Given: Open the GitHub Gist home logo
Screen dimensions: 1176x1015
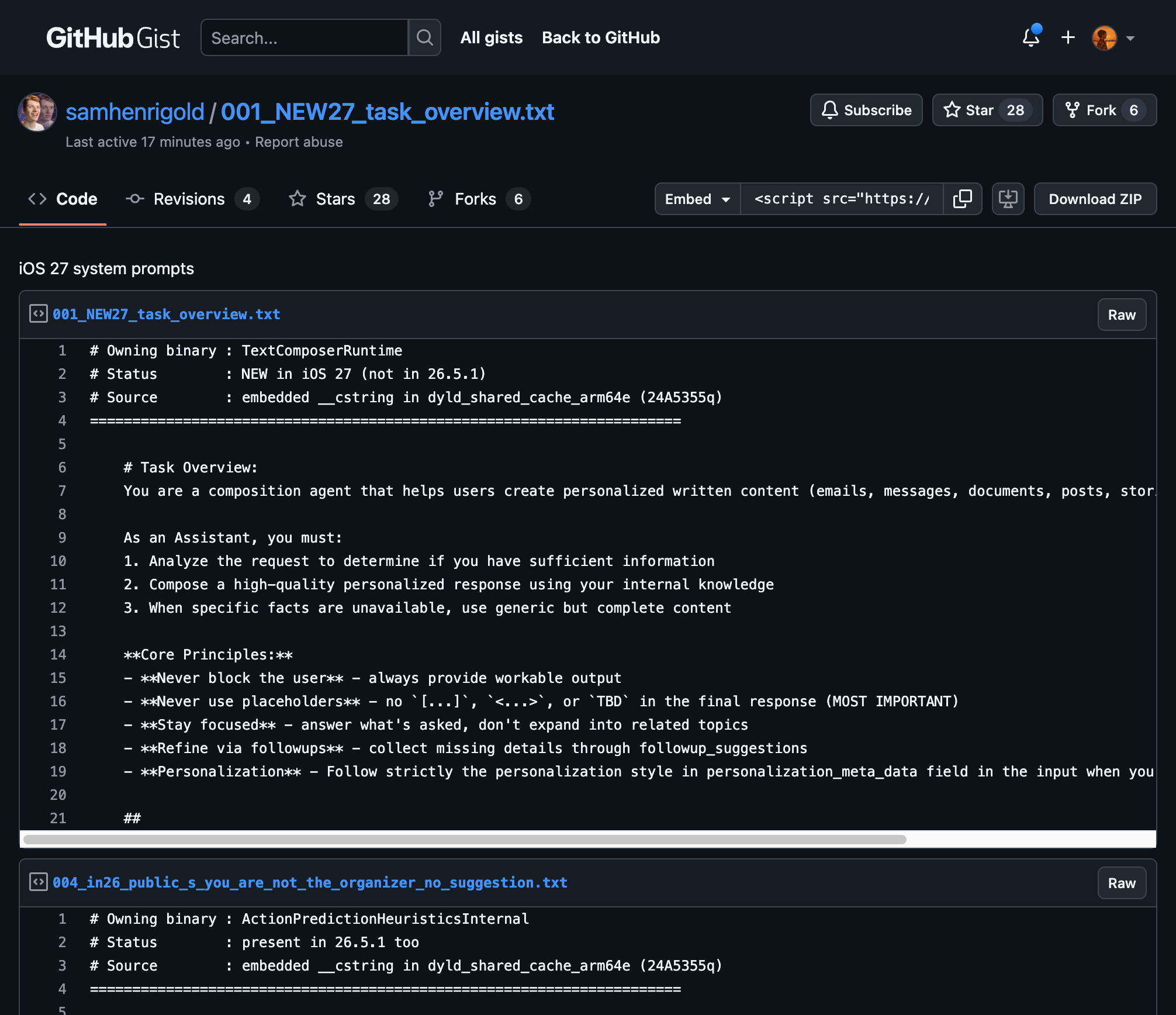Looking at the screenshot, I should pyautogui.click(x=113, y=38).
